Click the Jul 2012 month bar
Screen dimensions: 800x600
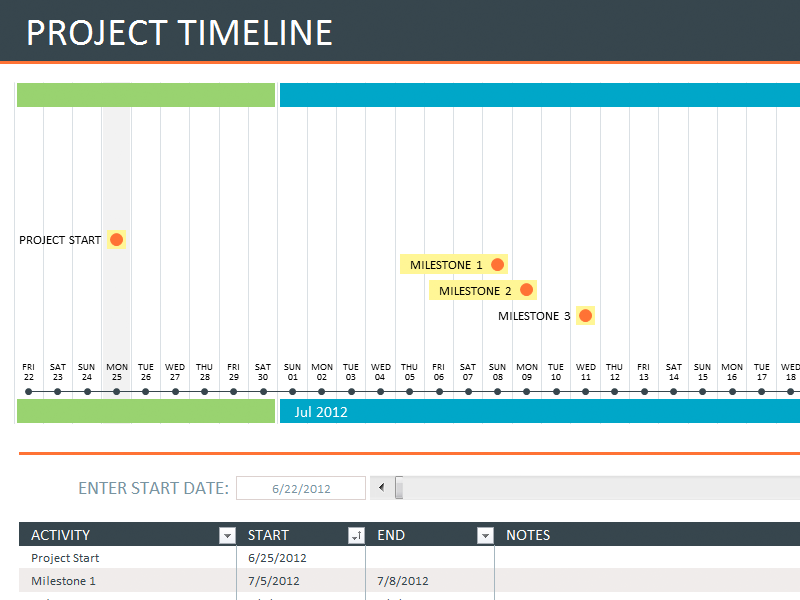point(540,411)
